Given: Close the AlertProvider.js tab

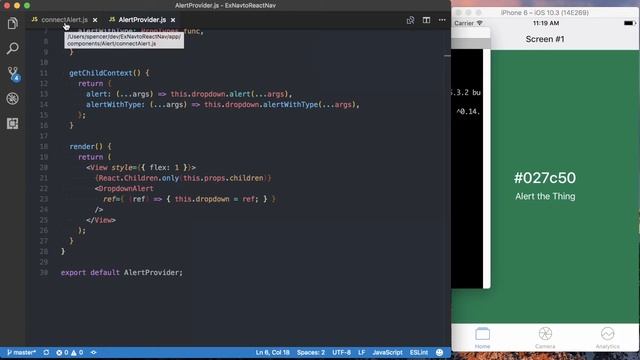Looking at the screenshot, I should click(x=173, y=20).
